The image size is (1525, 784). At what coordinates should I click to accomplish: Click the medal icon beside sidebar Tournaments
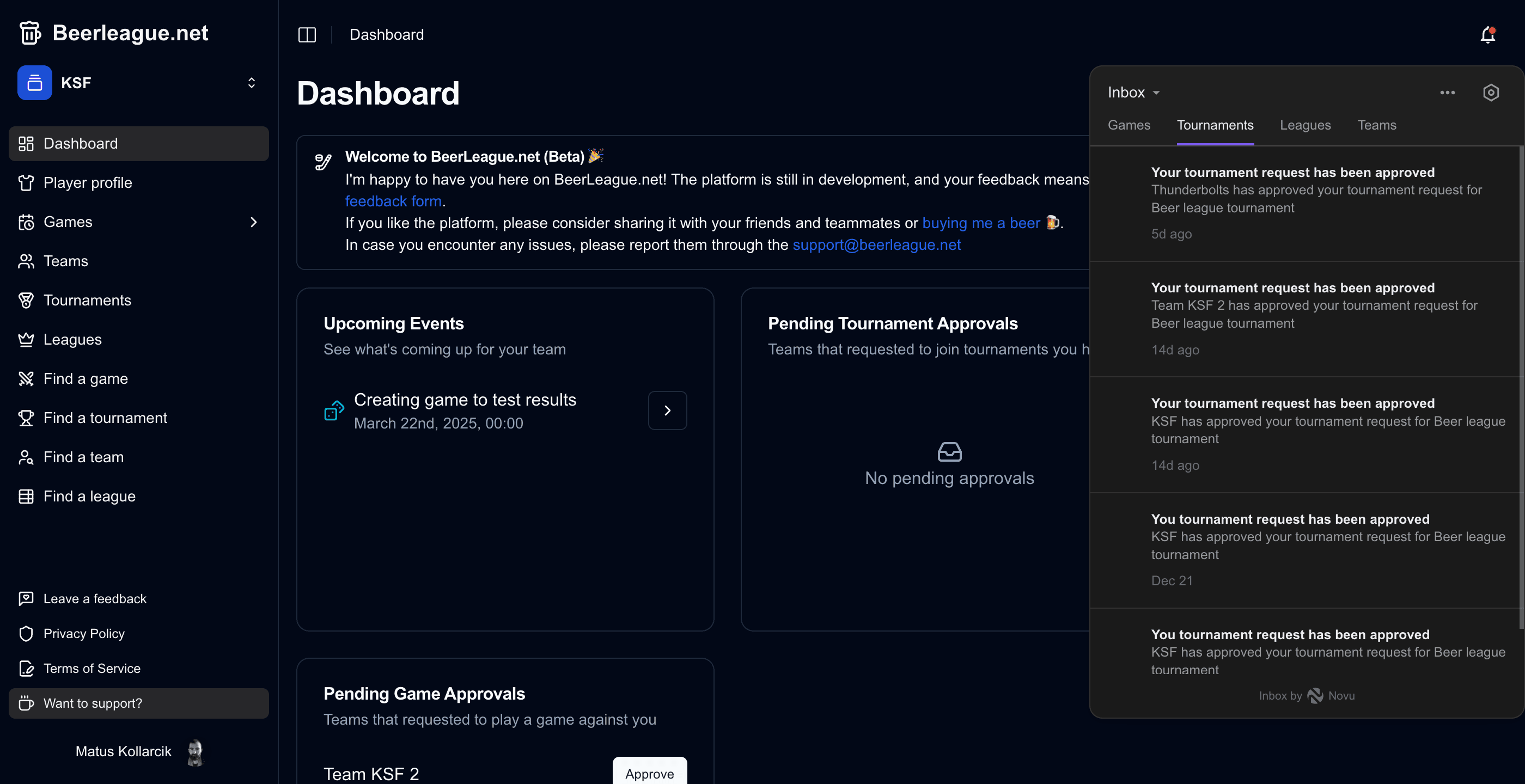pyautogui.click(x=26, y=300)
